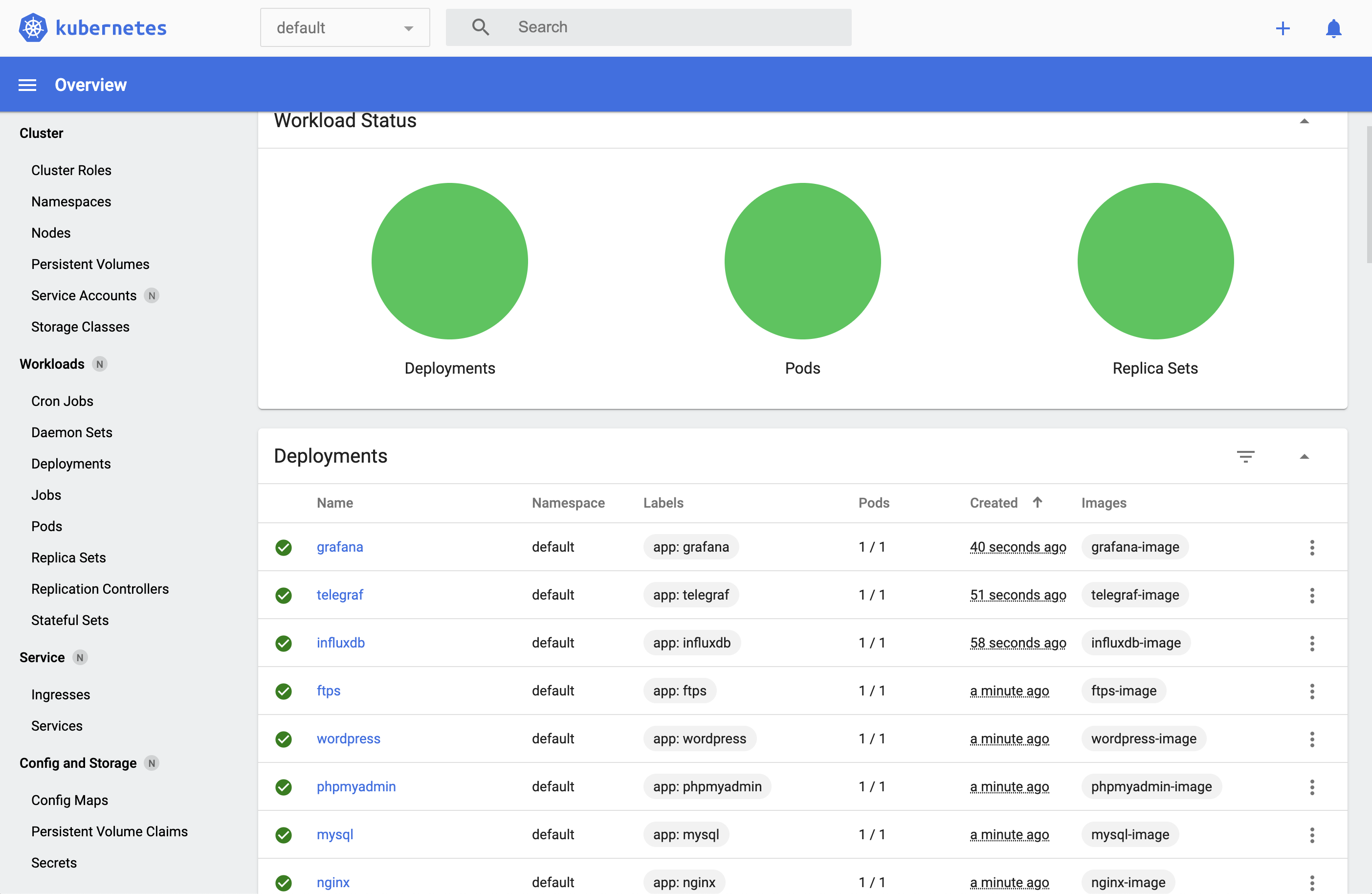The image size is (1372, 894).
Task: Open actions menu for telegraf row
Action: [1312, 595]
